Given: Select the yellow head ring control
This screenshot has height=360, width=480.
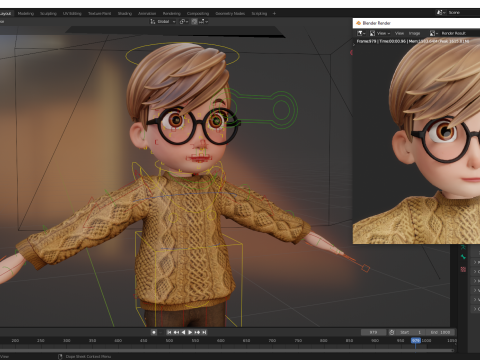Looking at the screenshot, I should click(x=182, y=55).
